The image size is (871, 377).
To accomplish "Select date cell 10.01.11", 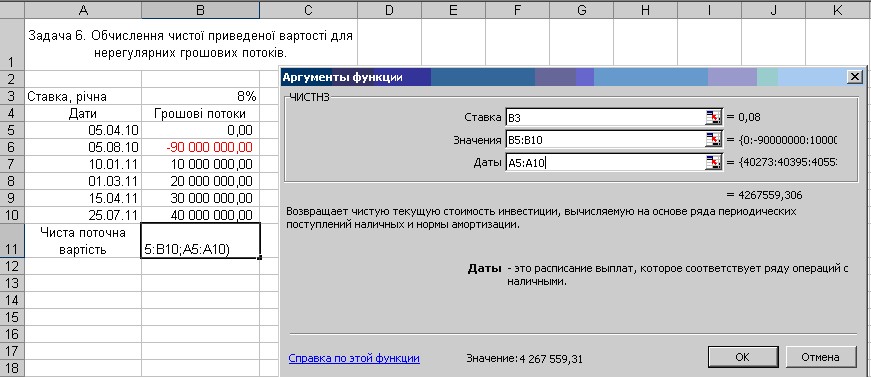I will pos(83,164).
